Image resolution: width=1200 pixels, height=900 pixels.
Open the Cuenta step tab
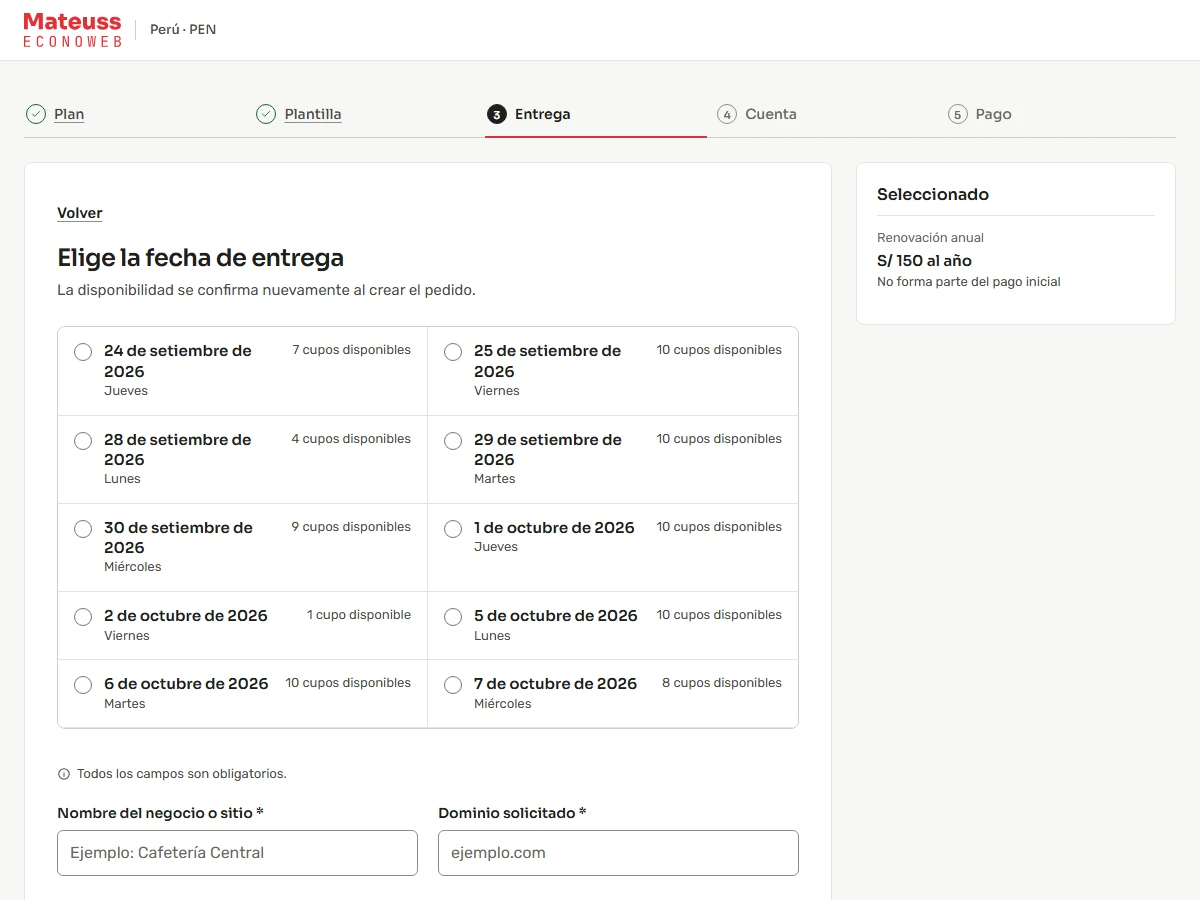(x=771, y=114)
